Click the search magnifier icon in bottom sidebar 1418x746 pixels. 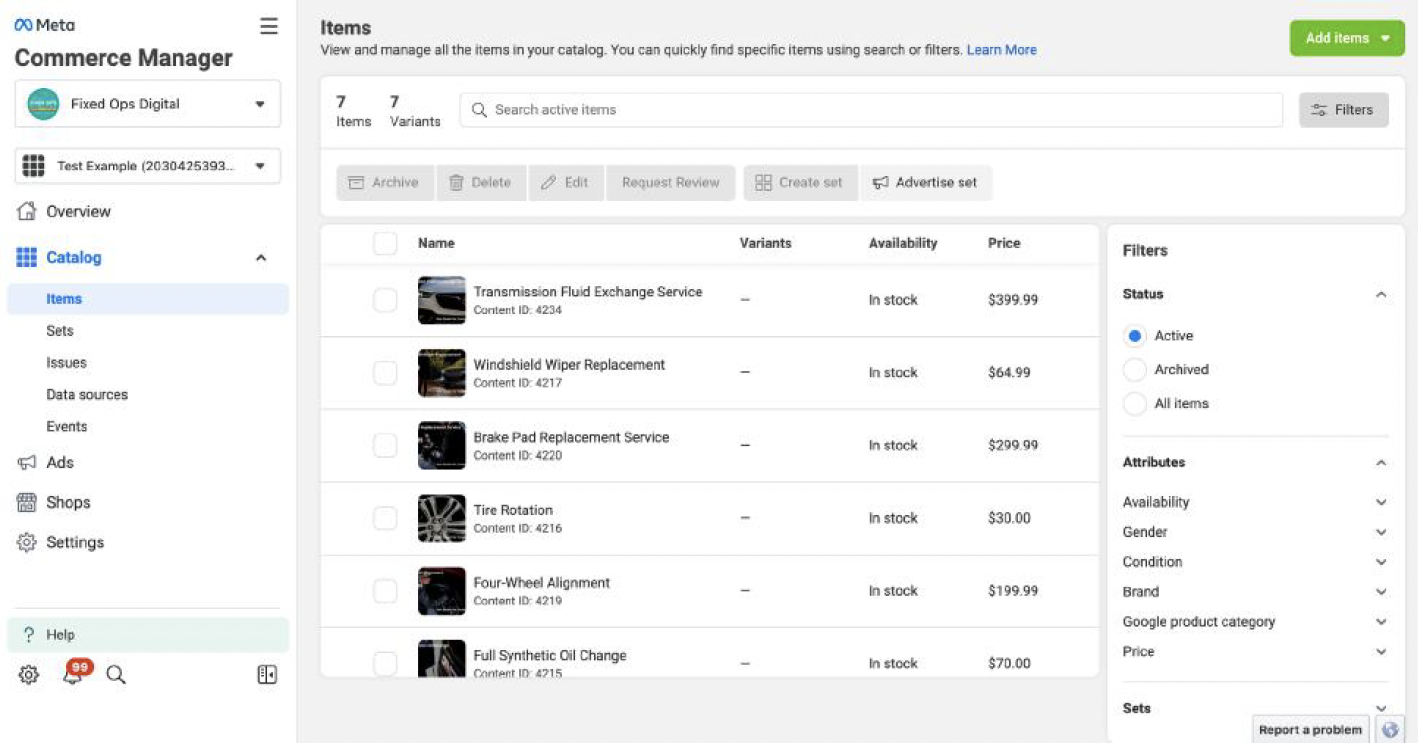click(x=116, y=675)
